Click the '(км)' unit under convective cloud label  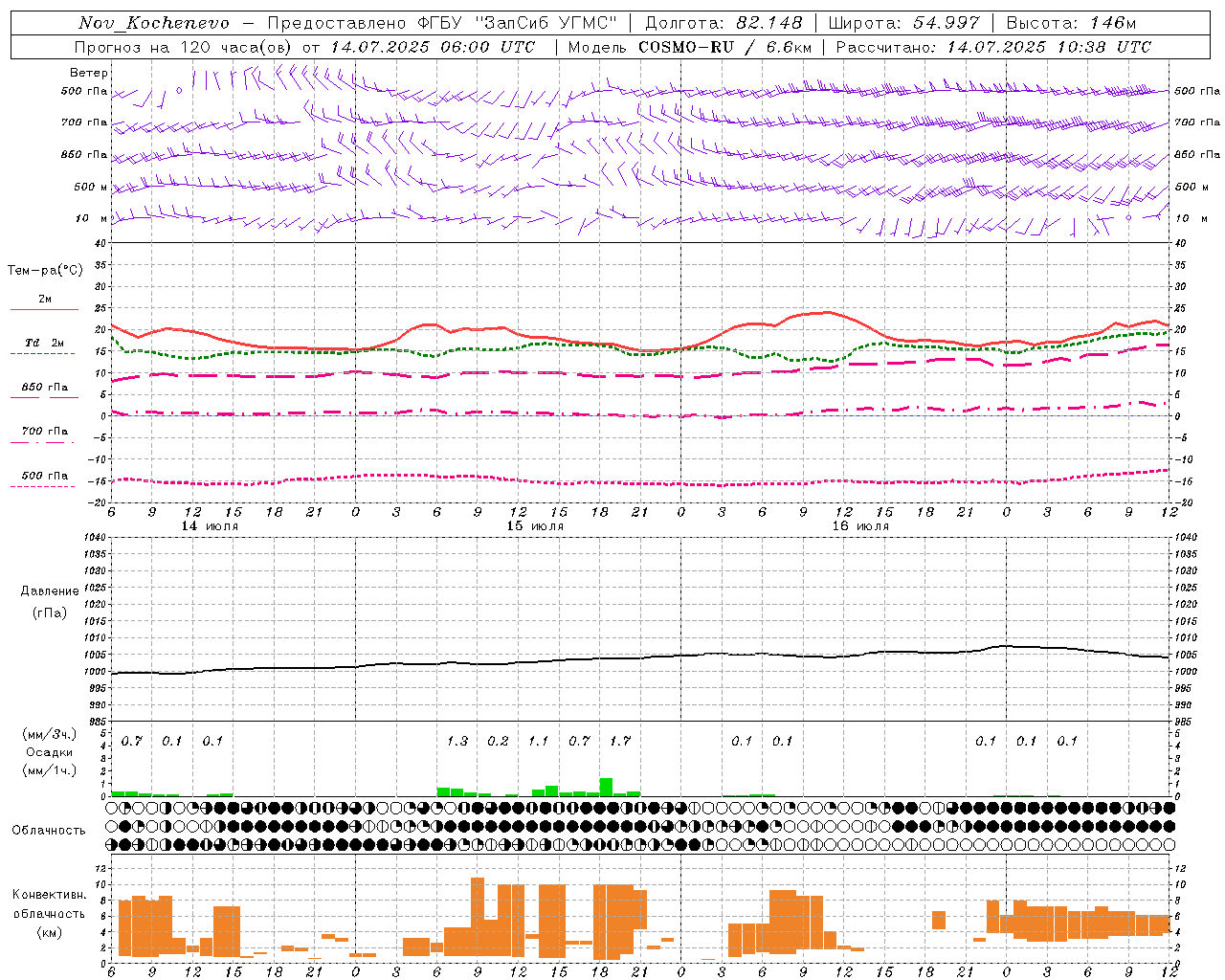click(49, 932)
